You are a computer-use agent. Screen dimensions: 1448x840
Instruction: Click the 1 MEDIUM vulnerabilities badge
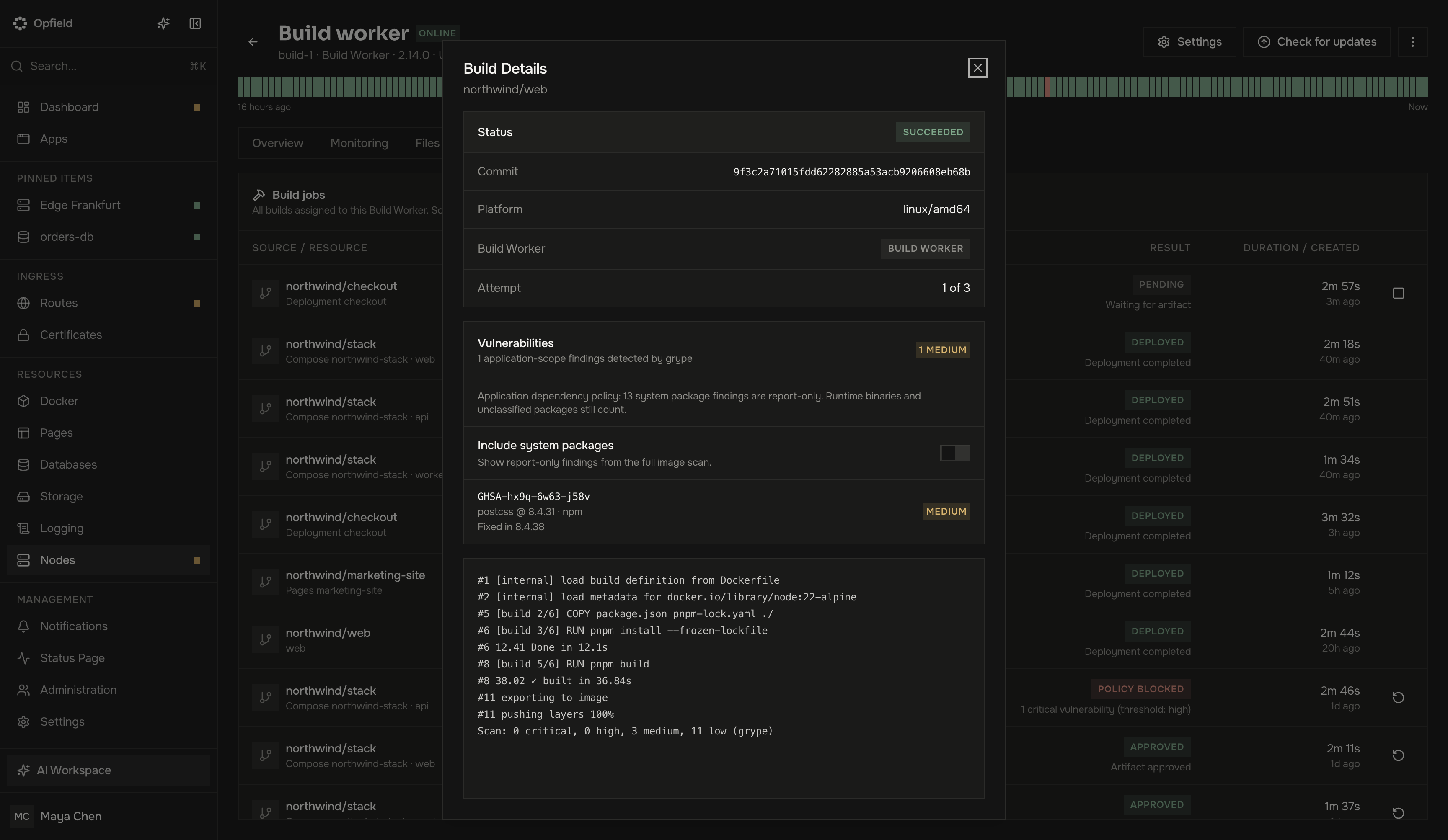click(942, 350)
